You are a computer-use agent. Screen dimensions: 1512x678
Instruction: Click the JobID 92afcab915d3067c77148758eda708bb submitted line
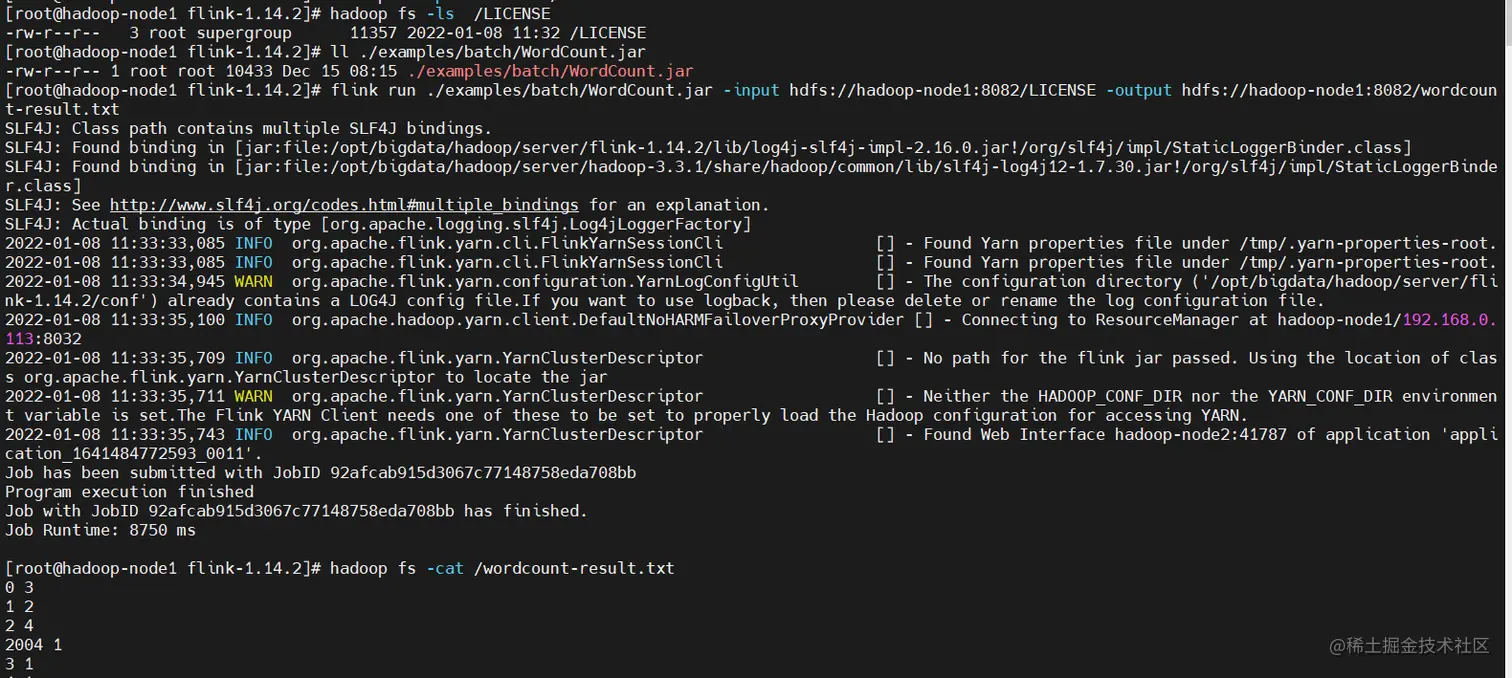(321, 473)
